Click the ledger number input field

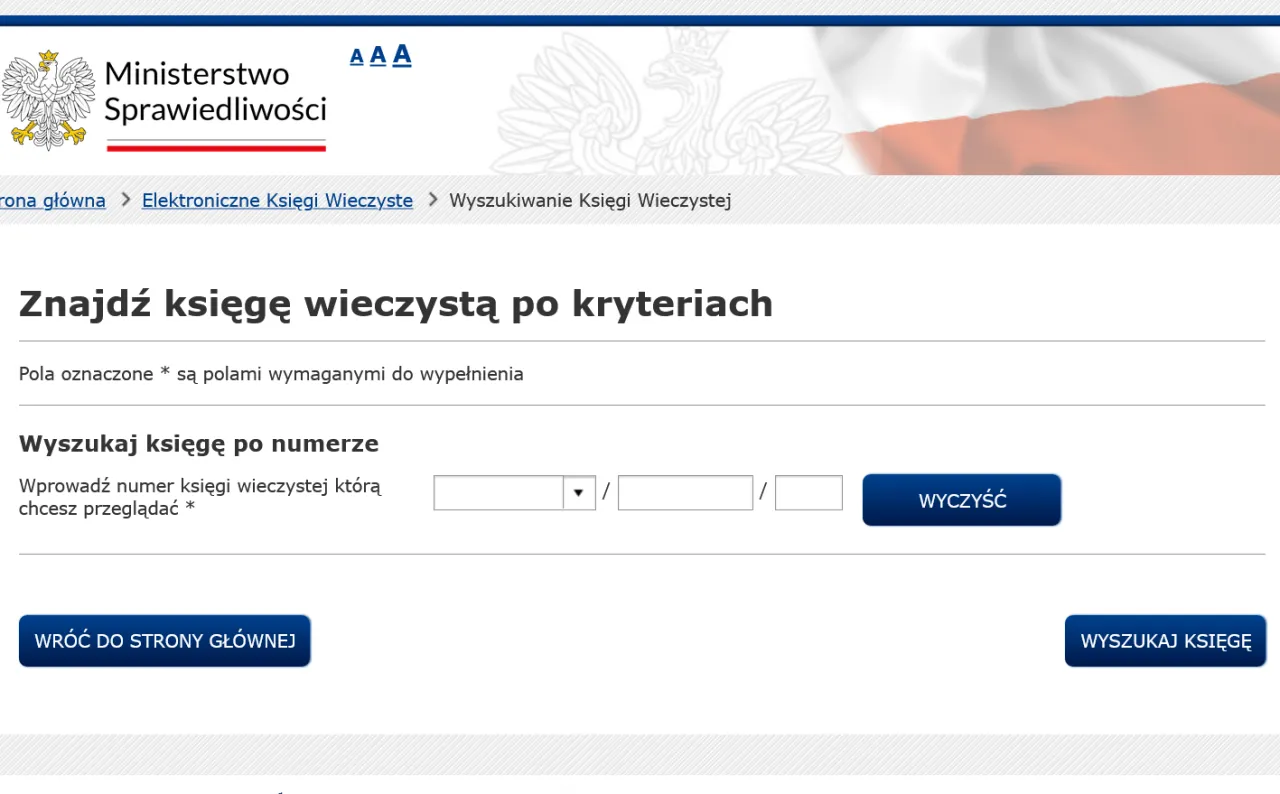point(685,492)
